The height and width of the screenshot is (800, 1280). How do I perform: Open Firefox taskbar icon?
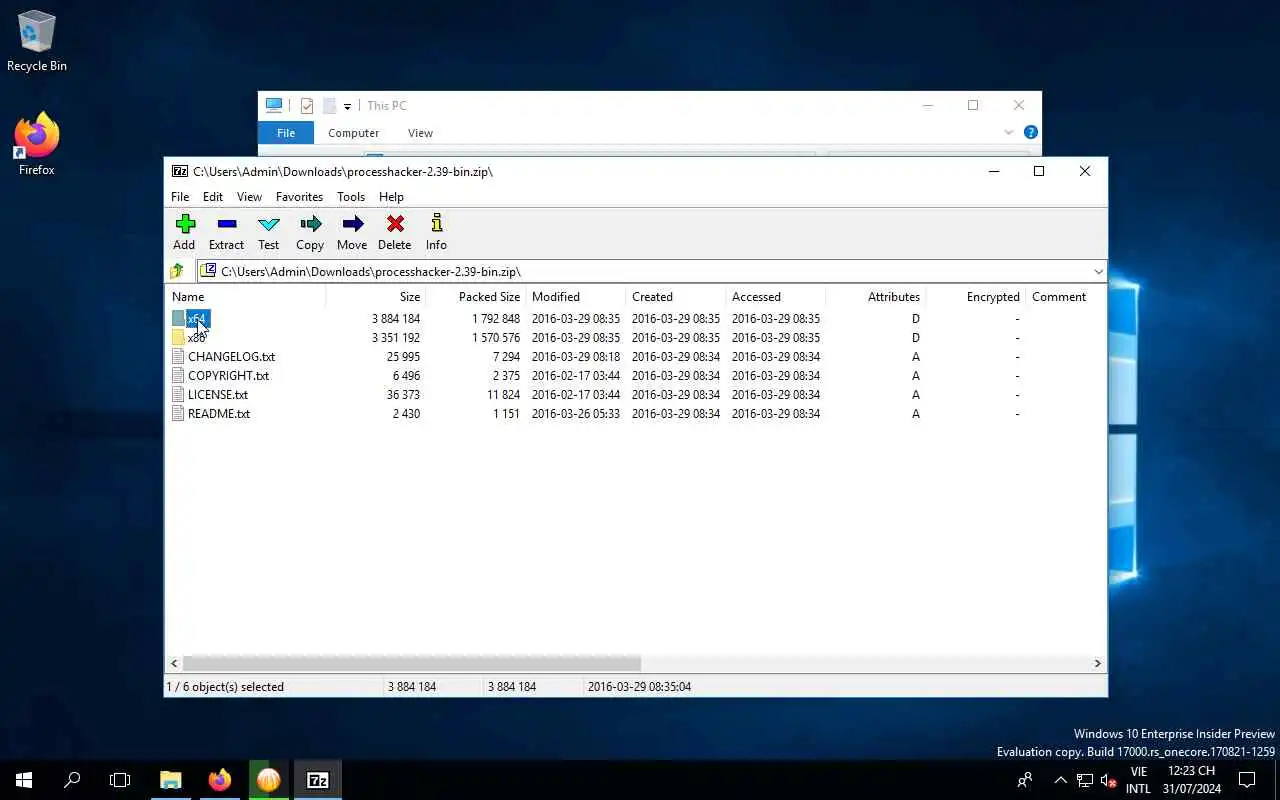point(220,780)
